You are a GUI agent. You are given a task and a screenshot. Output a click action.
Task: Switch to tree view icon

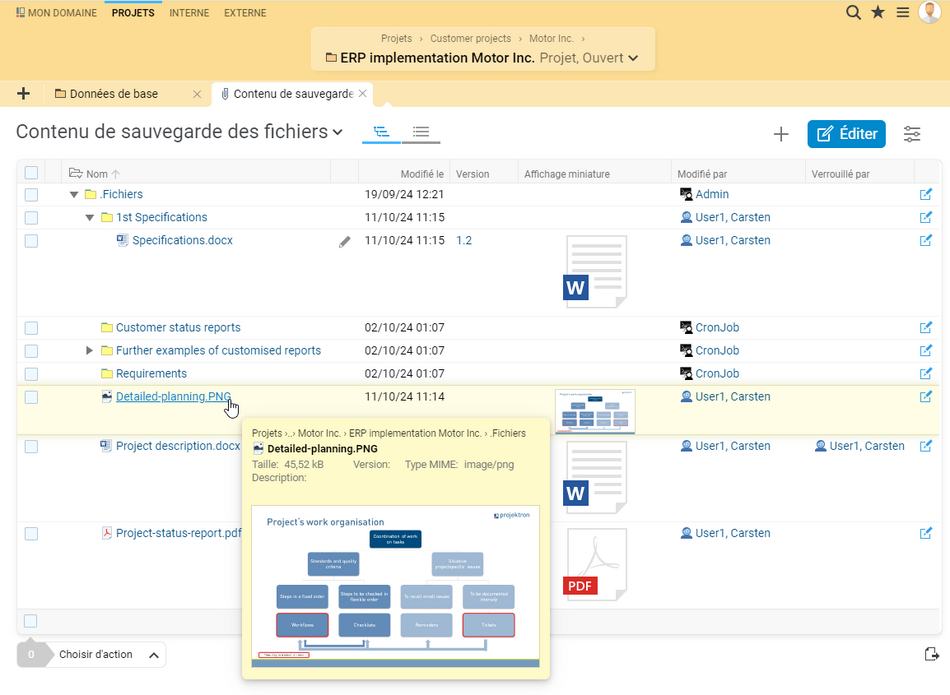[x=381, y=132]
